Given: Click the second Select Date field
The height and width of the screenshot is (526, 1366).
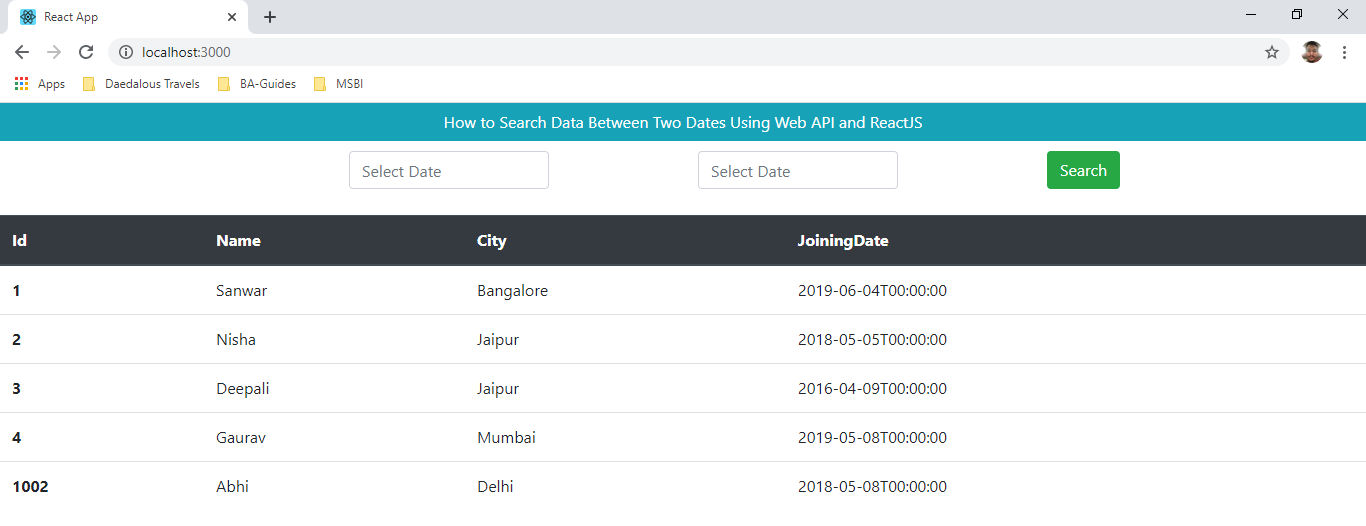Looking at the screenshot, I should (798, 171).
